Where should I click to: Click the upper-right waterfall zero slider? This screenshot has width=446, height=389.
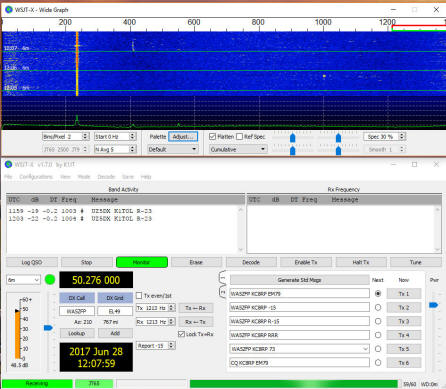[338, 137]
